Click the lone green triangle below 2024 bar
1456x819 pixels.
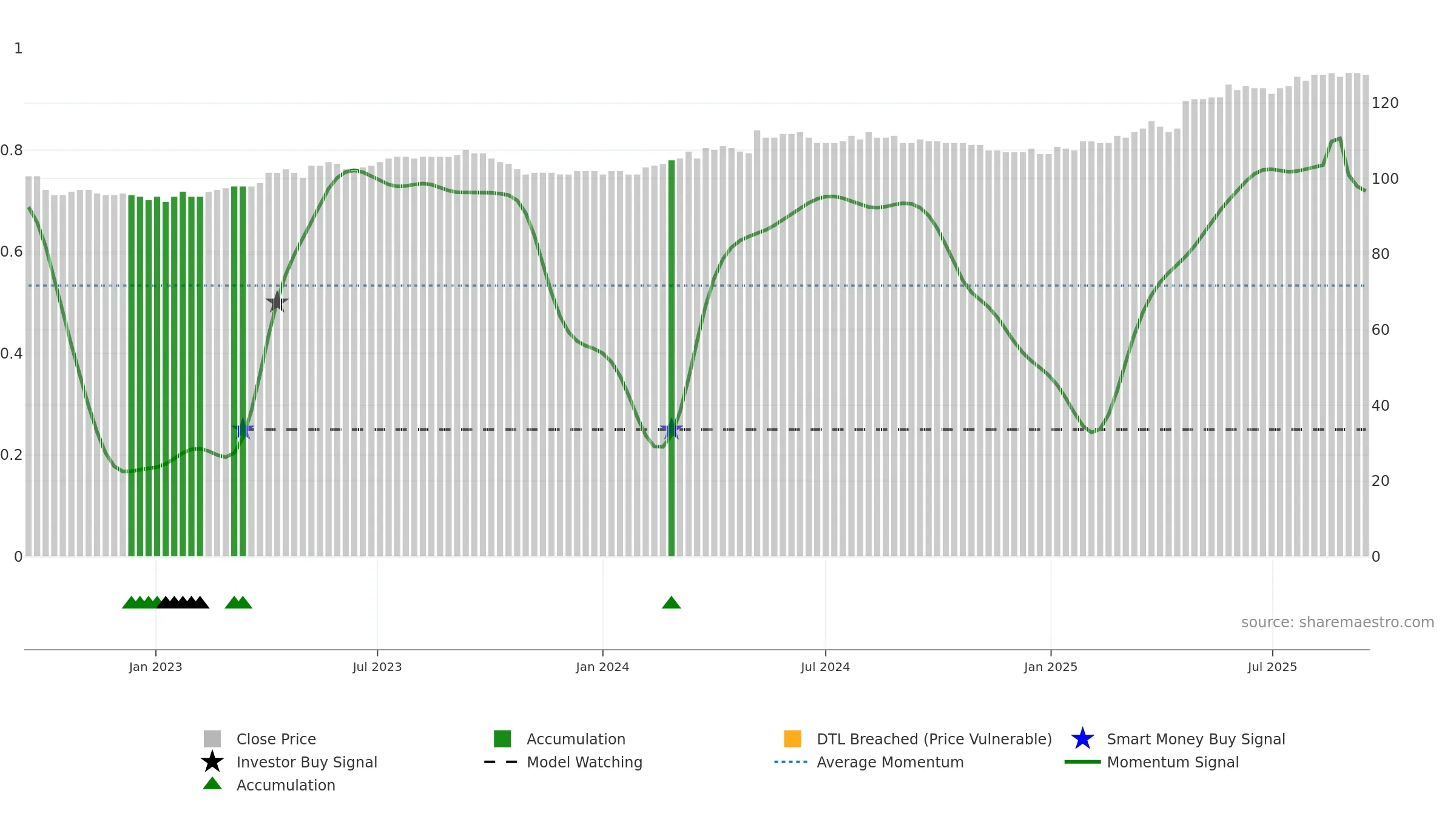point(672,602)
